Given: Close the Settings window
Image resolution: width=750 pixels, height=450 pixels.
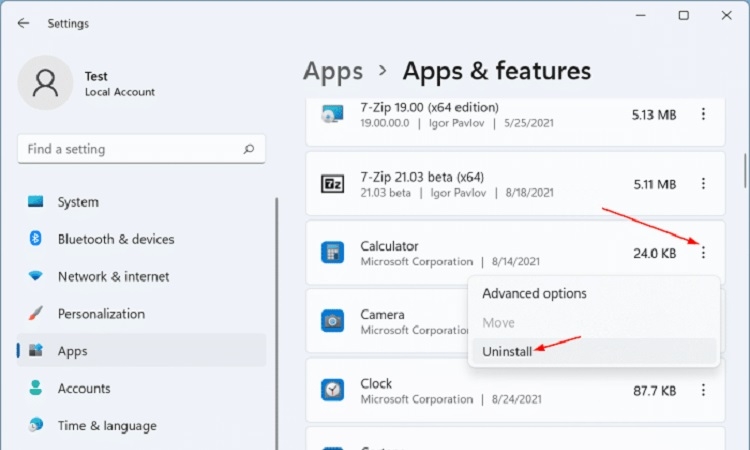Looking at the screenshot, I should [x=727, y=15].
